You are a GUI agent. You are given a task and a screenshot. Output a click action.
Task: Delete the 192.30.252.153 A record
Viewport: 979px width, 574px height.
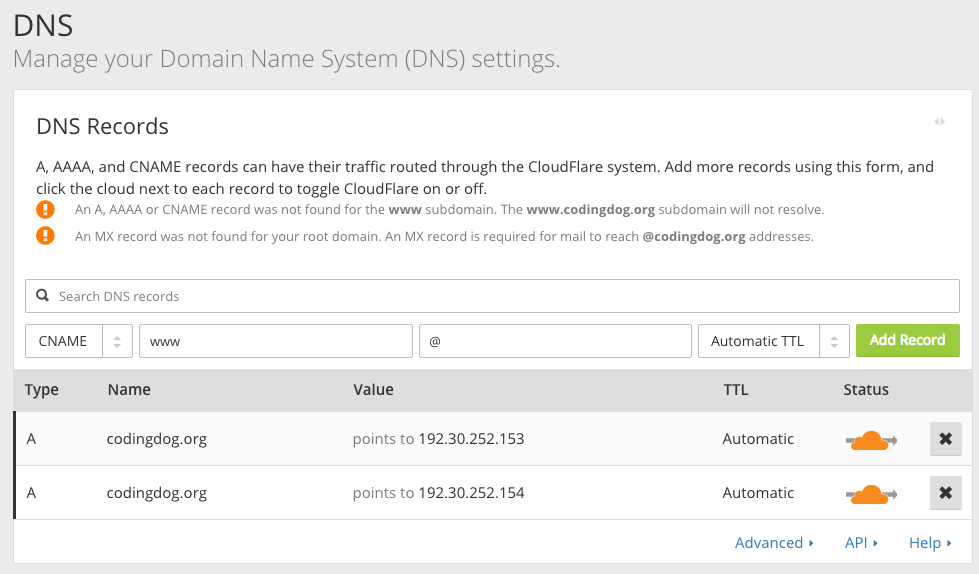point(945,439)
